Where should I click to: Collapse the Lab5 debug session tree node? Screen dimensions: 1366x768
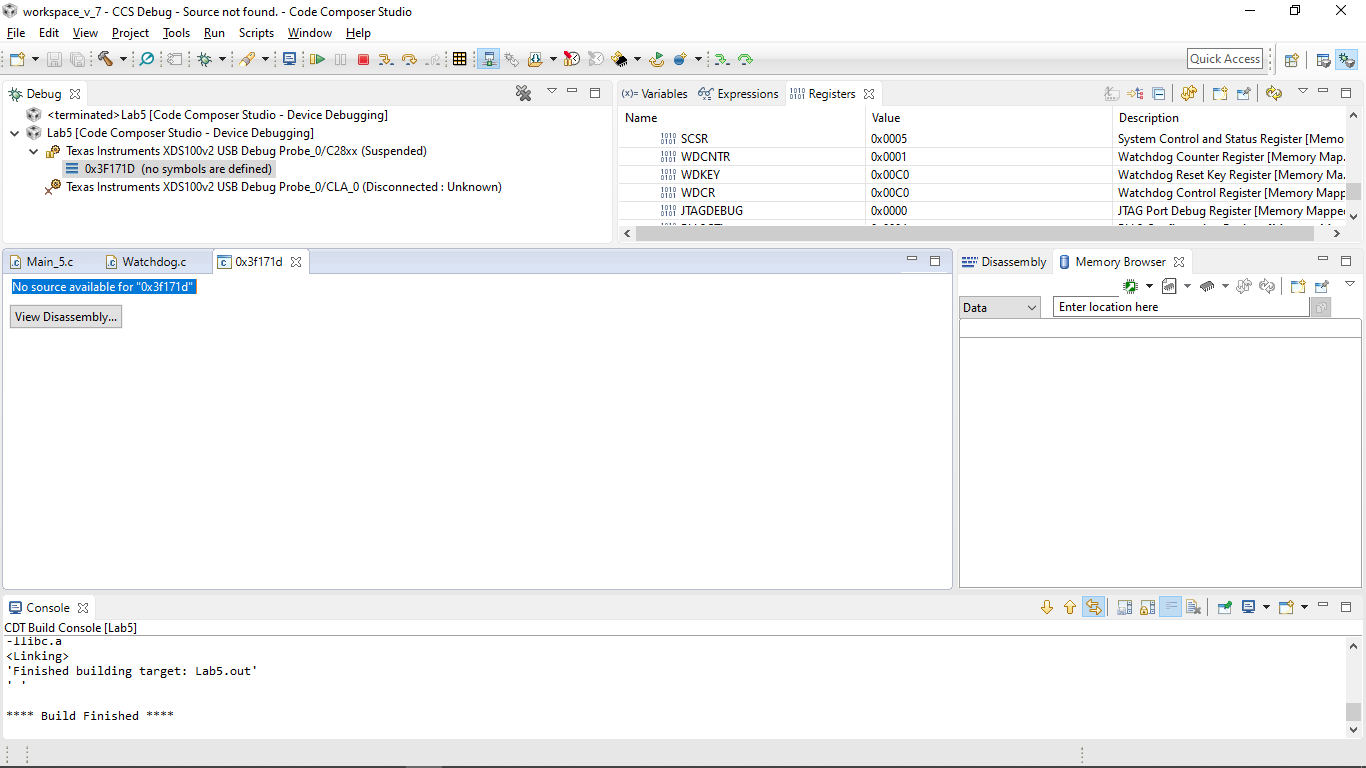click(x=15, y=133)
